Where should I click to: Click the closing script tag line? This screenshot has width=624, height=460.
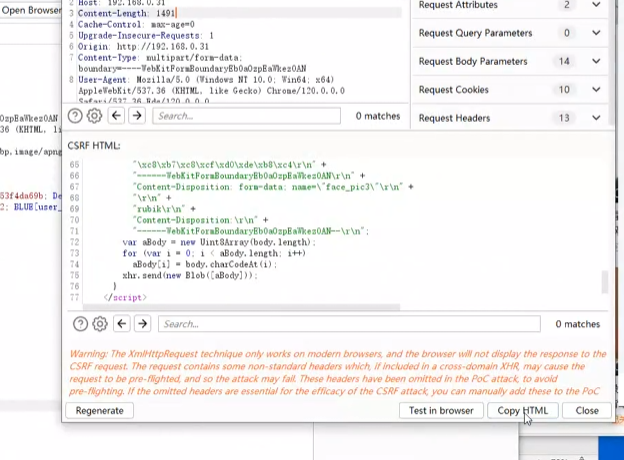pyautogui.click(x=125, y=297)
